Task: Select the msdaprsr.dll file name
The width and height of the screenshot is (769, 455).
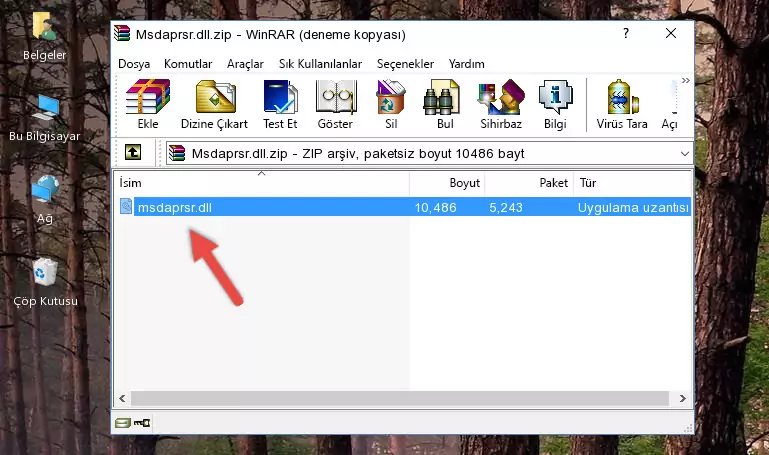Action: pos(175,207)
